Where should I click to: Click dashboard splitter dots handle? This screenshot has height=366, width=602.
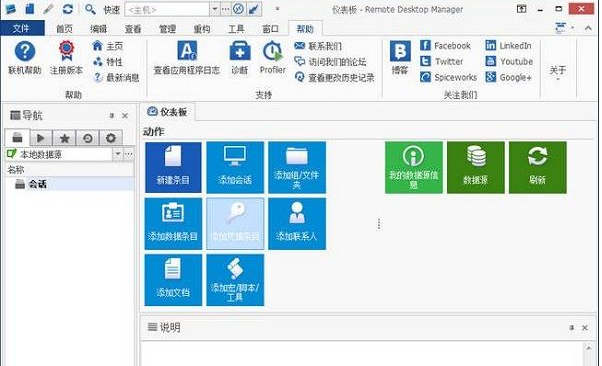point(379,224)
